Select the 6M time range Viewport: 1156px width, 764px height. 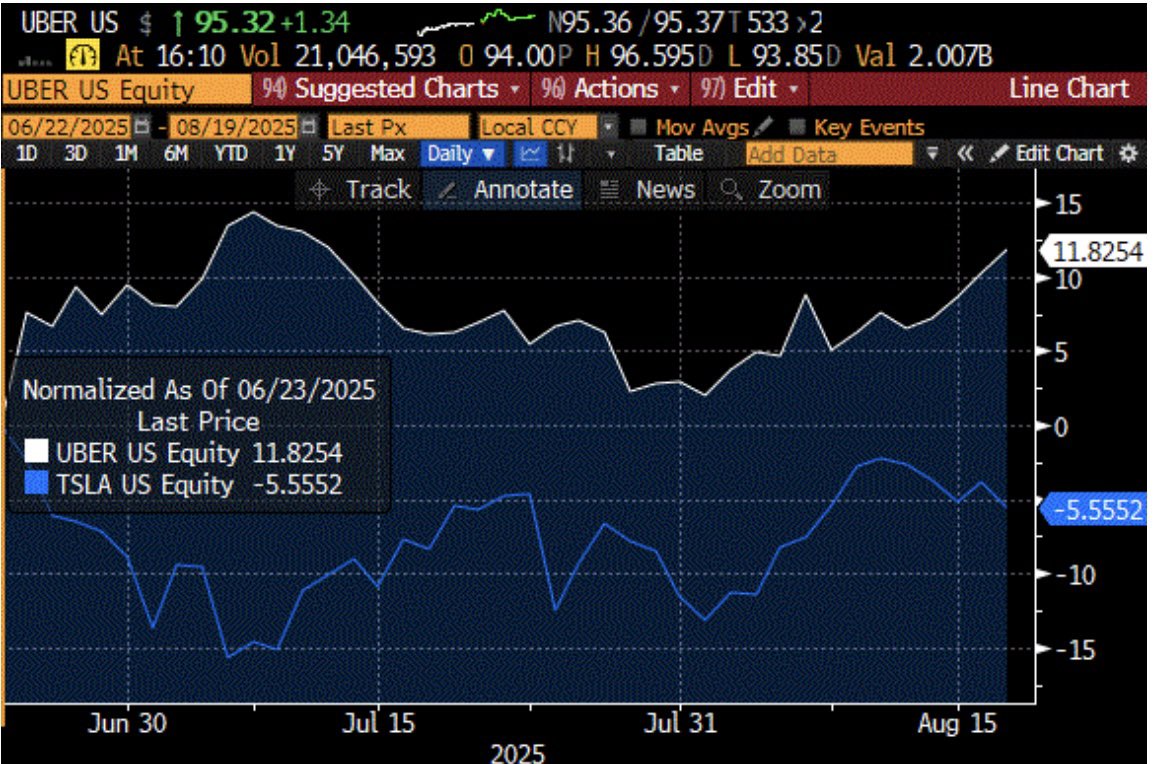coord(175,154)
